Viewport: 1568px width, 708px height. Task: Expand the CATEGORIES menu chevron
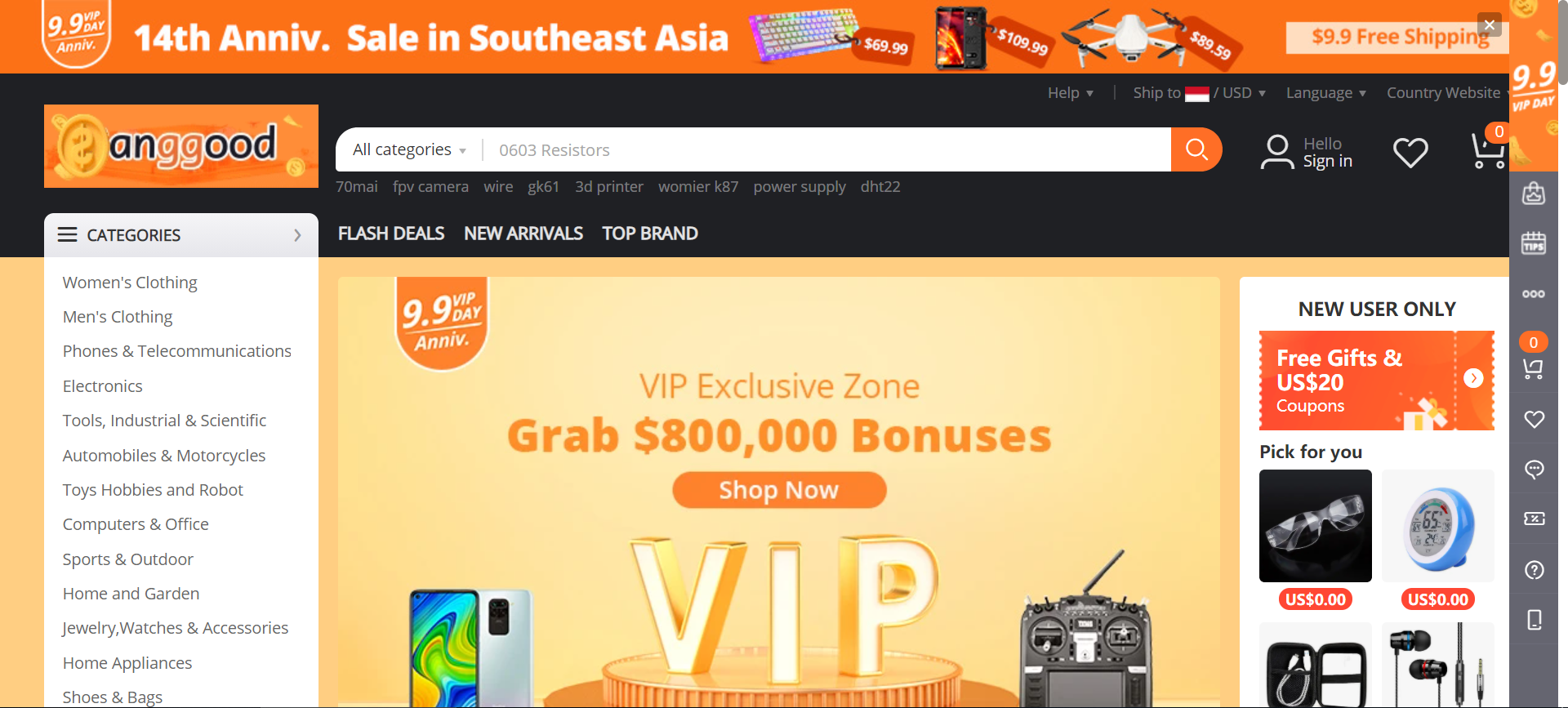(297, 235)
